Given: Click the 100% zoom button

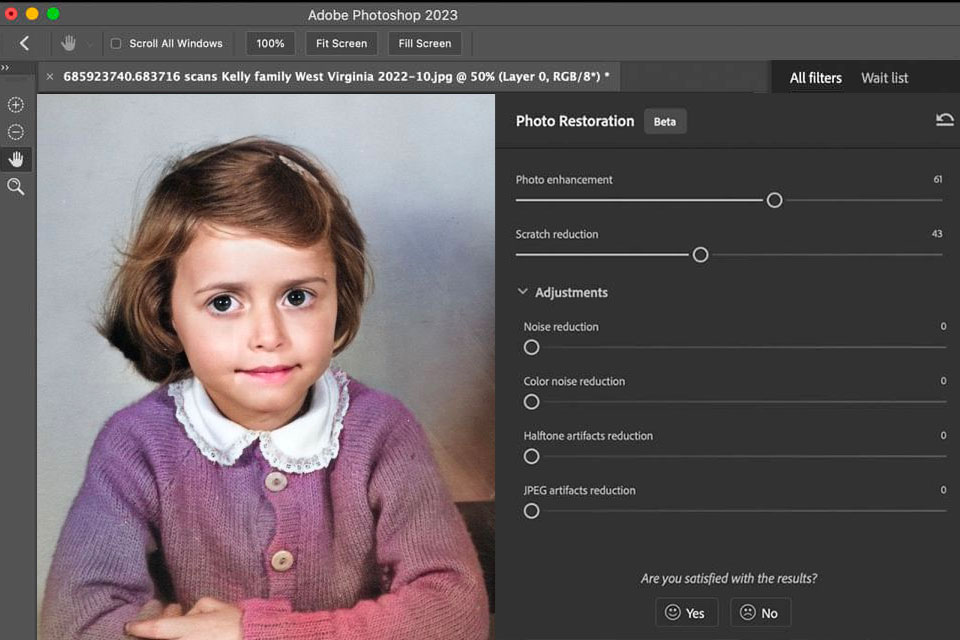Looking at the screenshot, I should 270,43.
